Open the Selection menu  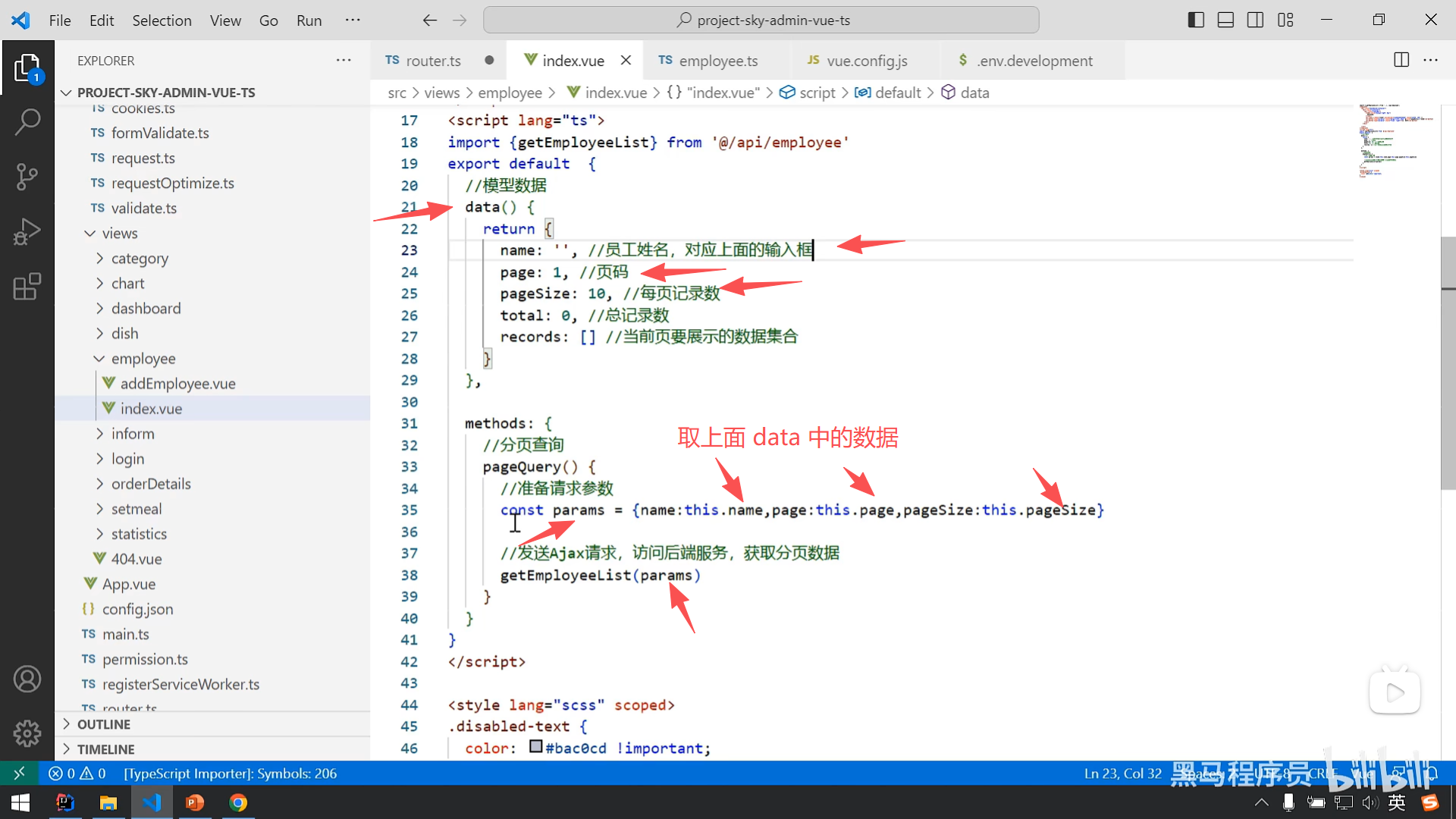pos(162,20)
